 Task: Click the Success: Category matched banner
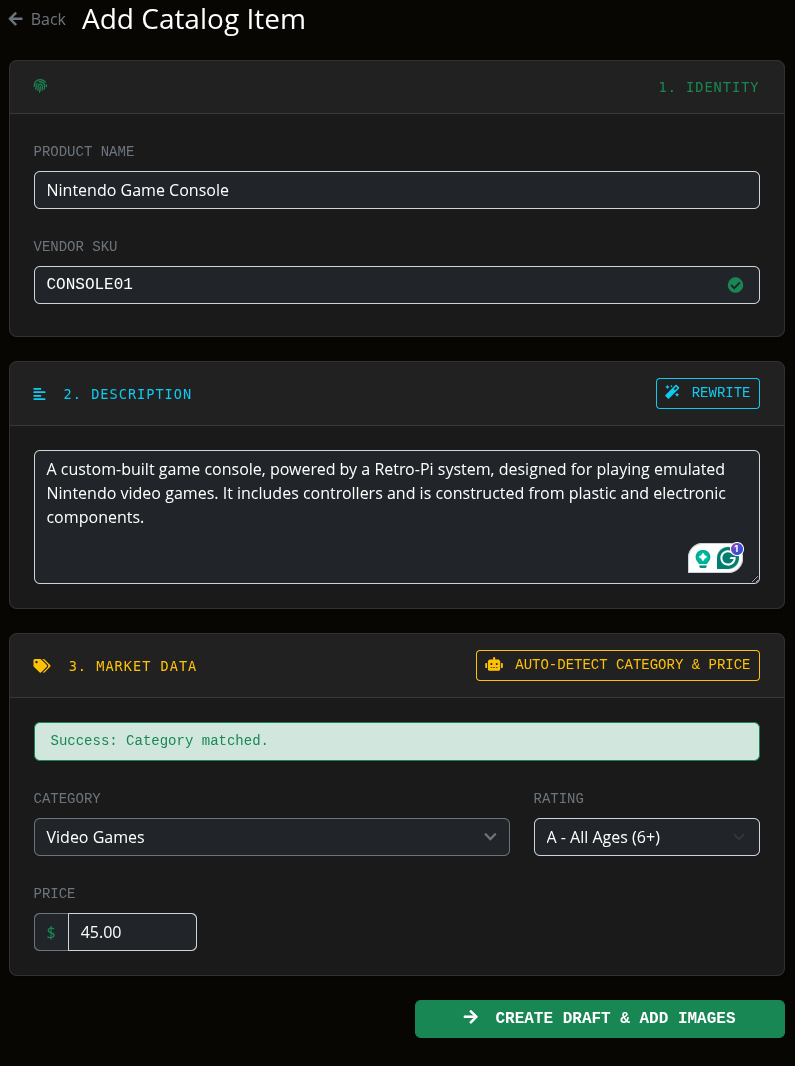click(x=396, y=740)
